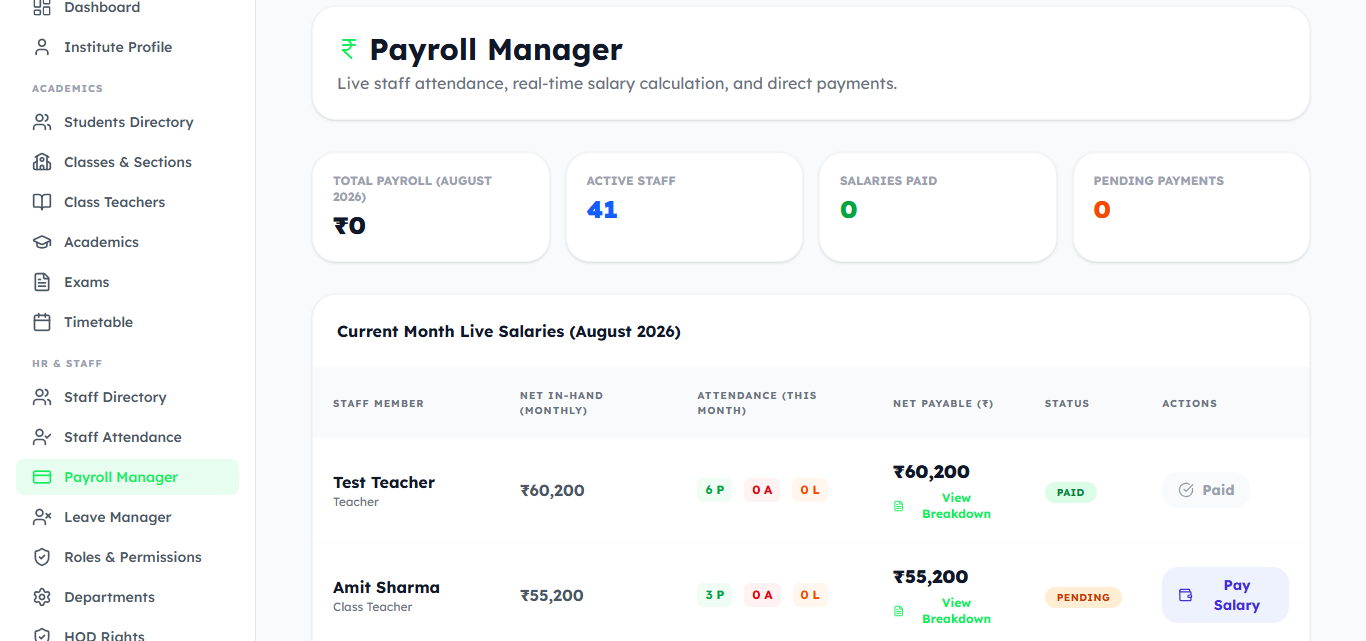Click the Institute Profile person icon

click(42, 47)
